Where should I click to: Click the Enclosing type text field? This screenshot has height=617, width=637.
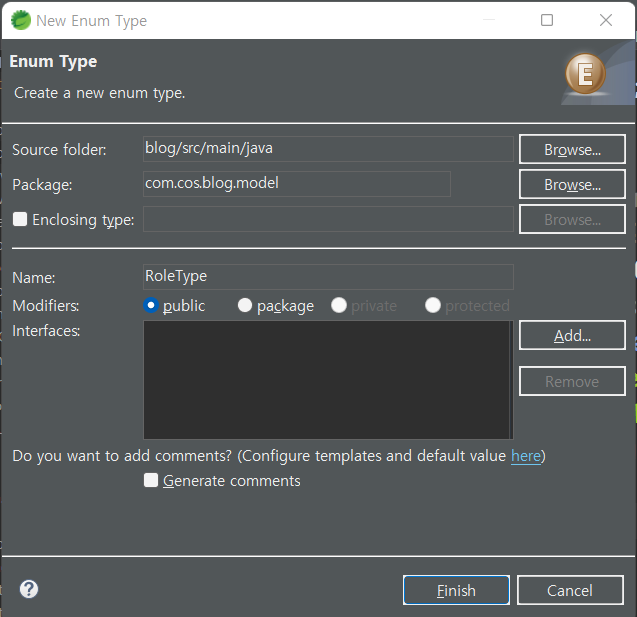(328, 219)
